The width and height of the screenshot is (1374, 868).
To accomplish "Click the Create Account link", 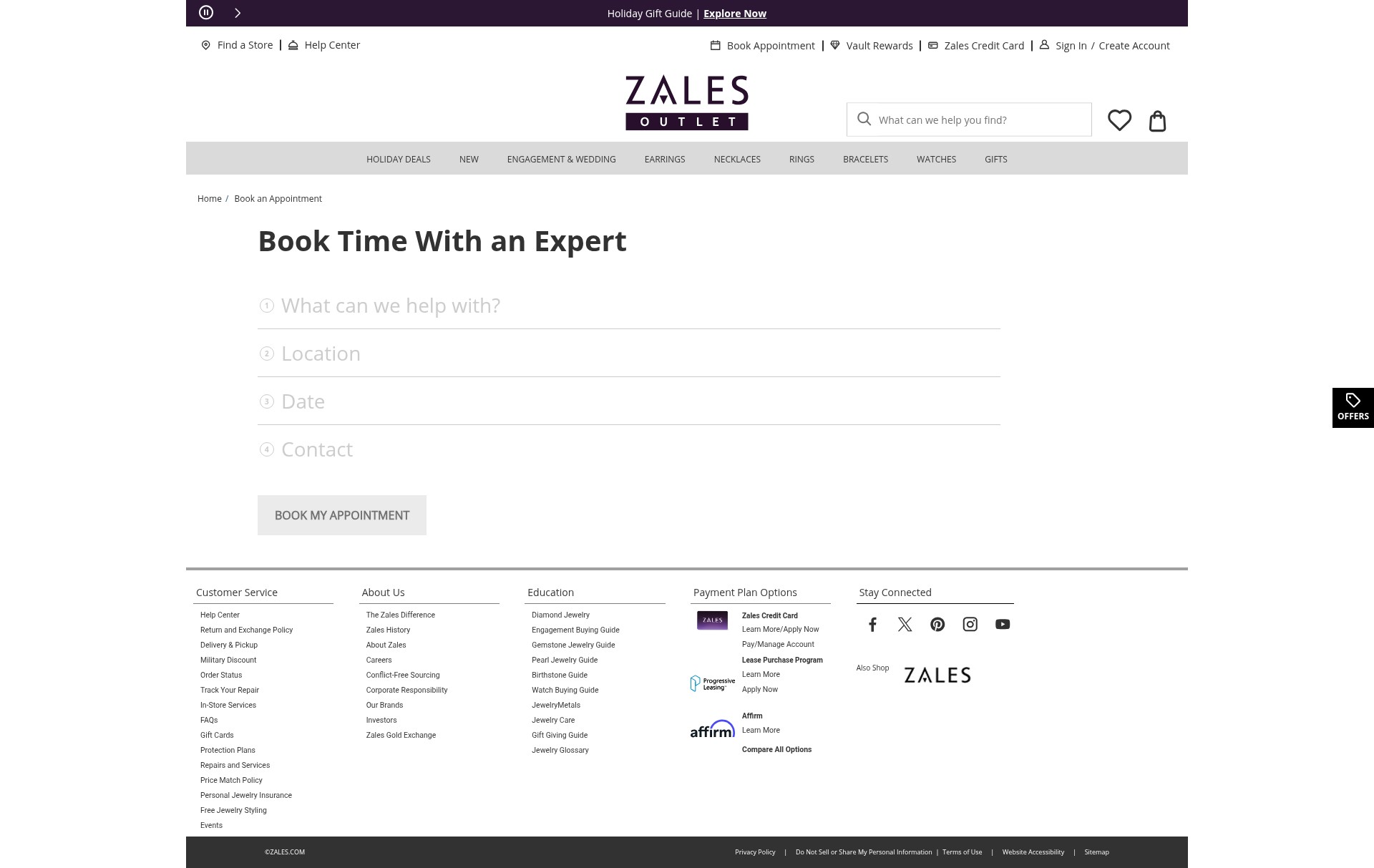I will click(1134, 46).
